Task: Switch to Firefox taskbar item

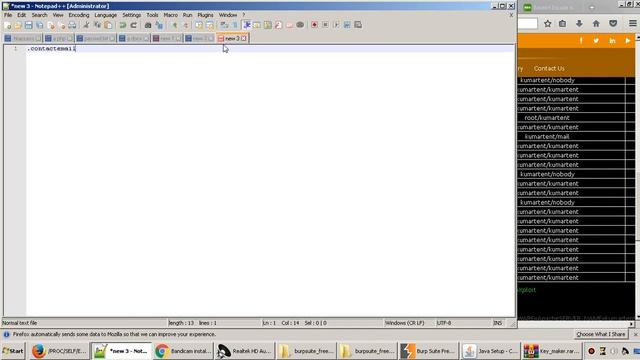Action: pyautogui.click(x=59, y=351)
